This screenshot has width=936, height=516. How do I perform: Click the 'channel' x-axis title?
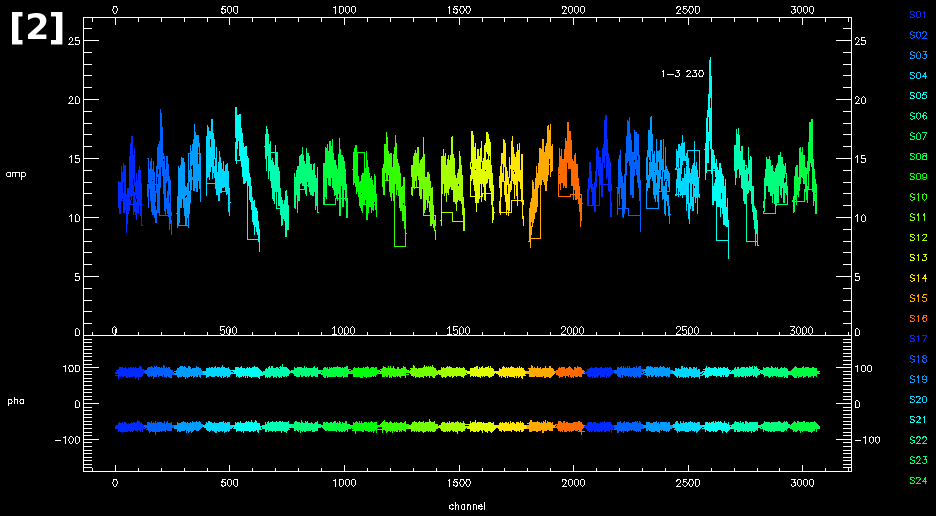click(467, 507)
